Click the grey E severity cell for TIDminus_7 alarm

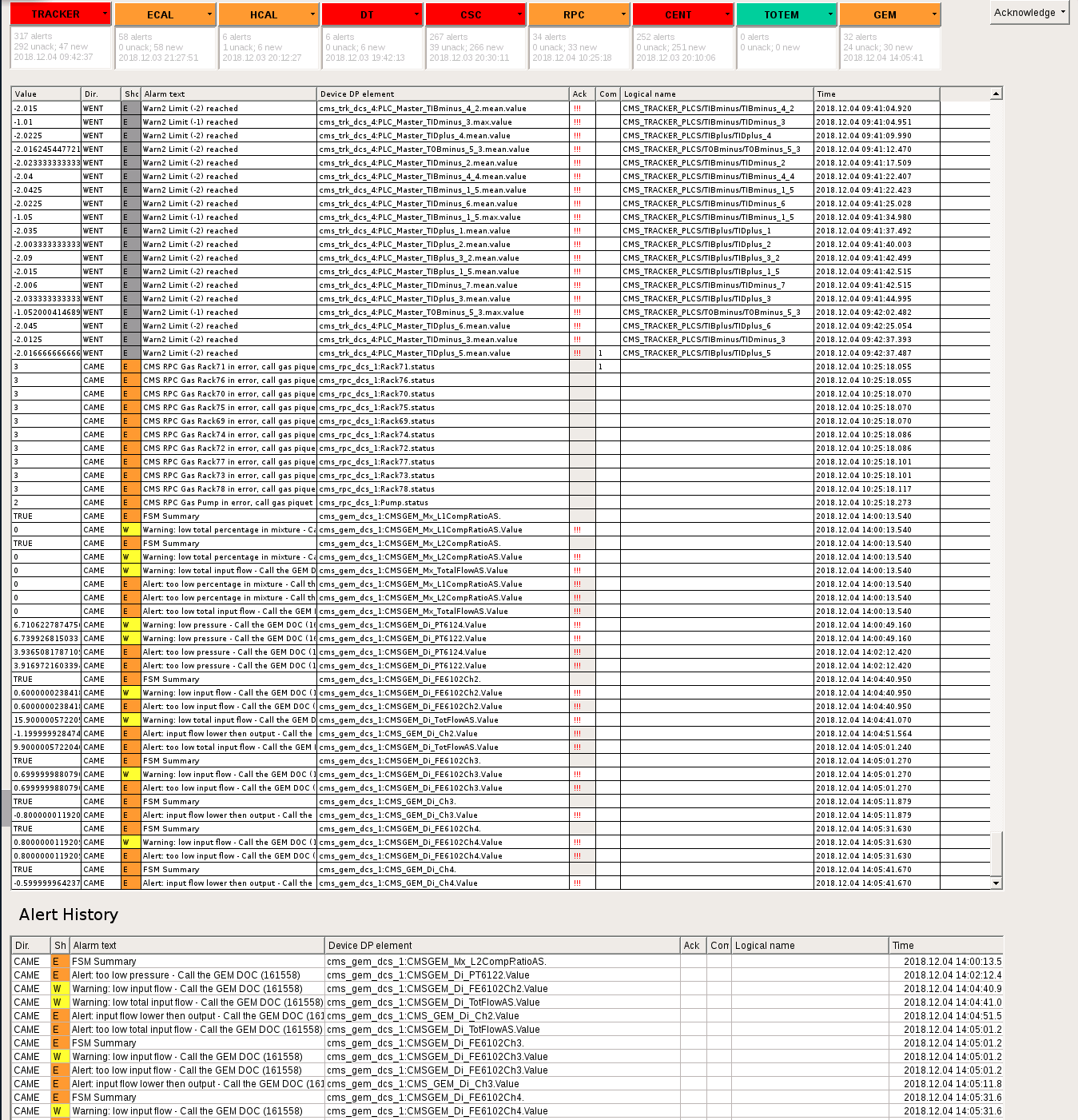tap(130, 285)
